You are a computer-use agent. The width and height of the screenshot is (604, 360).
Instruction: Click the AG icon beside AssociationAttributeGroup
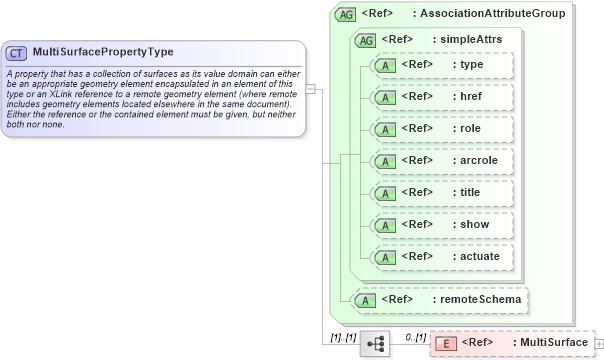pos(345,15)
